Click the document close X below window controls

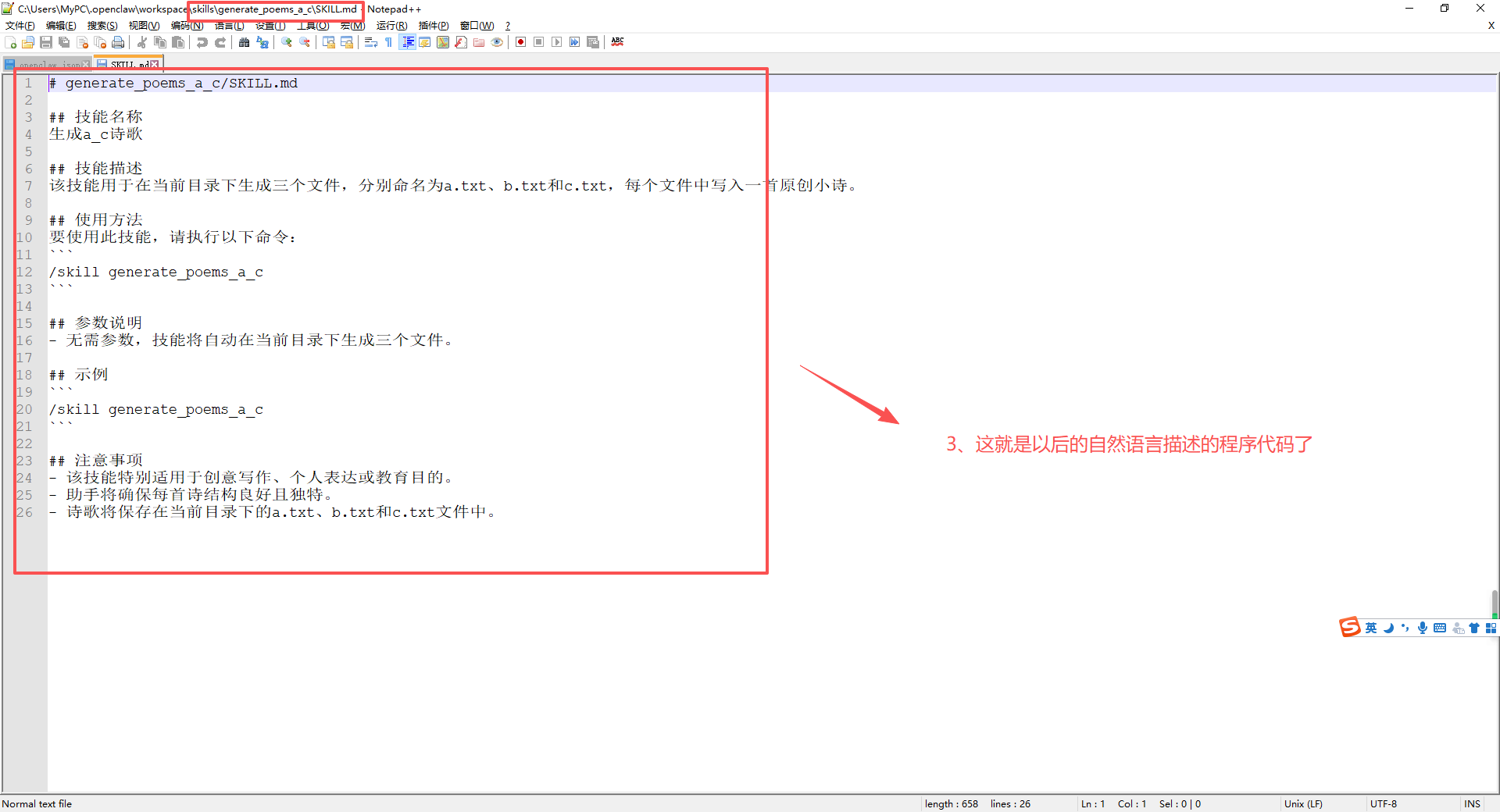[1491, 26]
